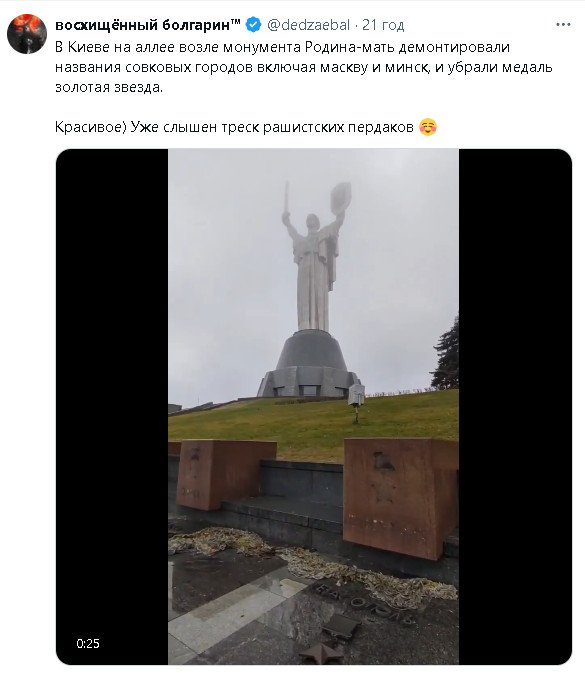
Task: Open the author's profile avatar
Action: click(x=27, y=34)
